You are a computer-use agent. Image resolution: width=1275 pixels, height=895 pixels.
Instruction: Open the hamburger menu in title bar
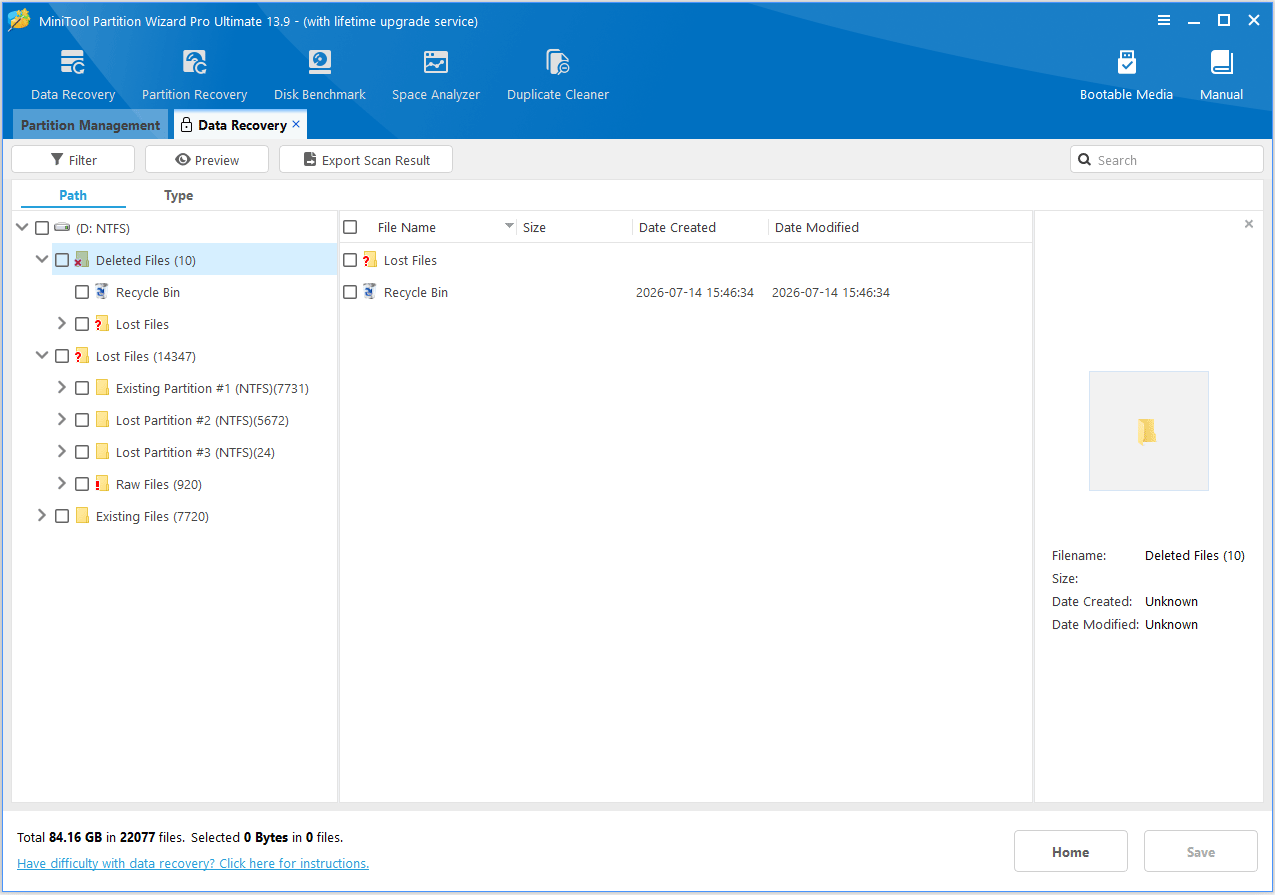1164,20
